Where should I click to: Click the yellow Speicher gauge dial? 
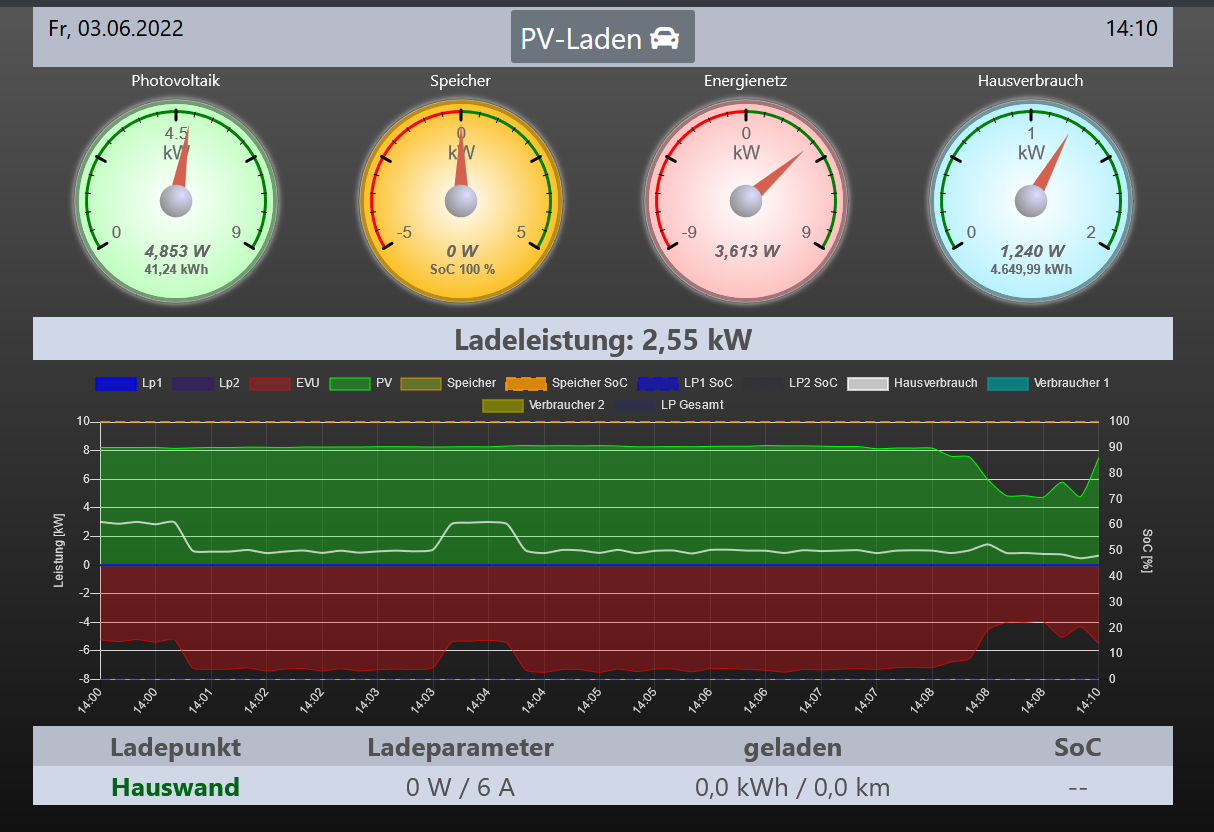coord(461,201)
